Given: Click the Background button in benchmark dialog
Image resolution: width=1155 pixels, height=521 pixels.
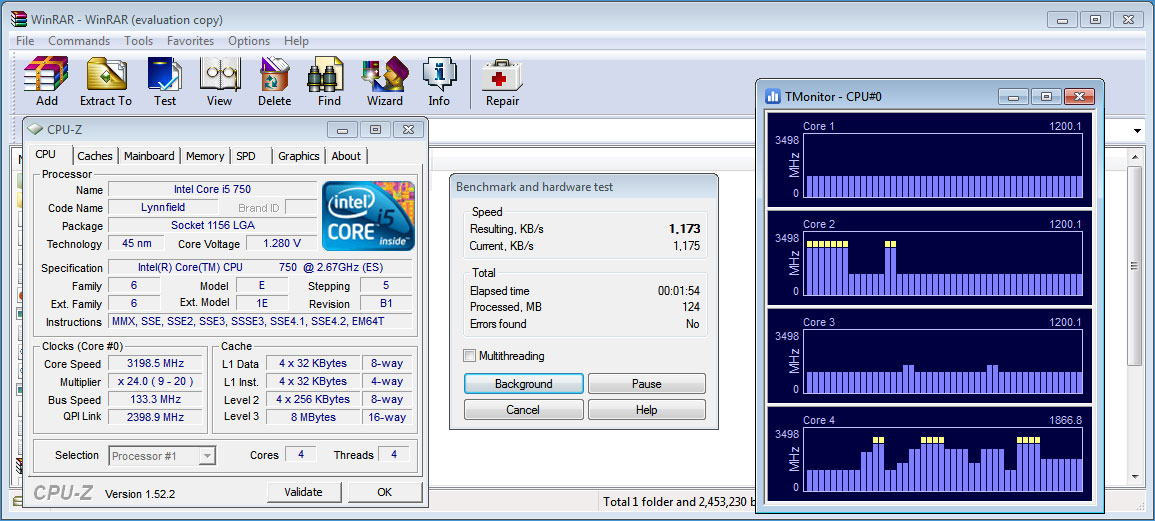Looking at the screenshot, I should 524,384.
